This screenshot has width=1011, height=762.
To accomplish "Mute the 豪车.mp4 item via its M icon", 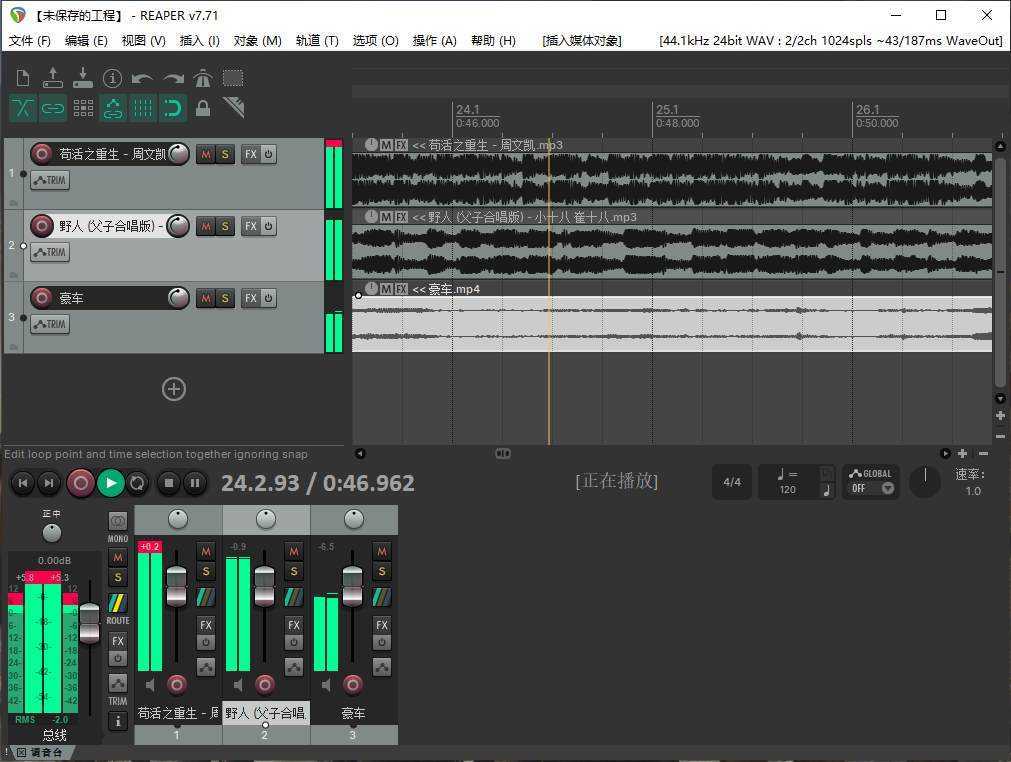I will pos(386,289).
